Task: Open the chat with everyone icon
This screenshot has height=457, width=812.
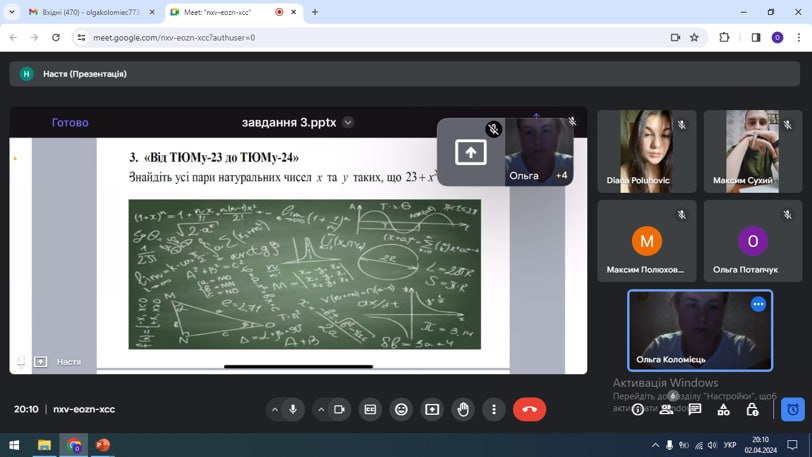Action: pos(695,409)
